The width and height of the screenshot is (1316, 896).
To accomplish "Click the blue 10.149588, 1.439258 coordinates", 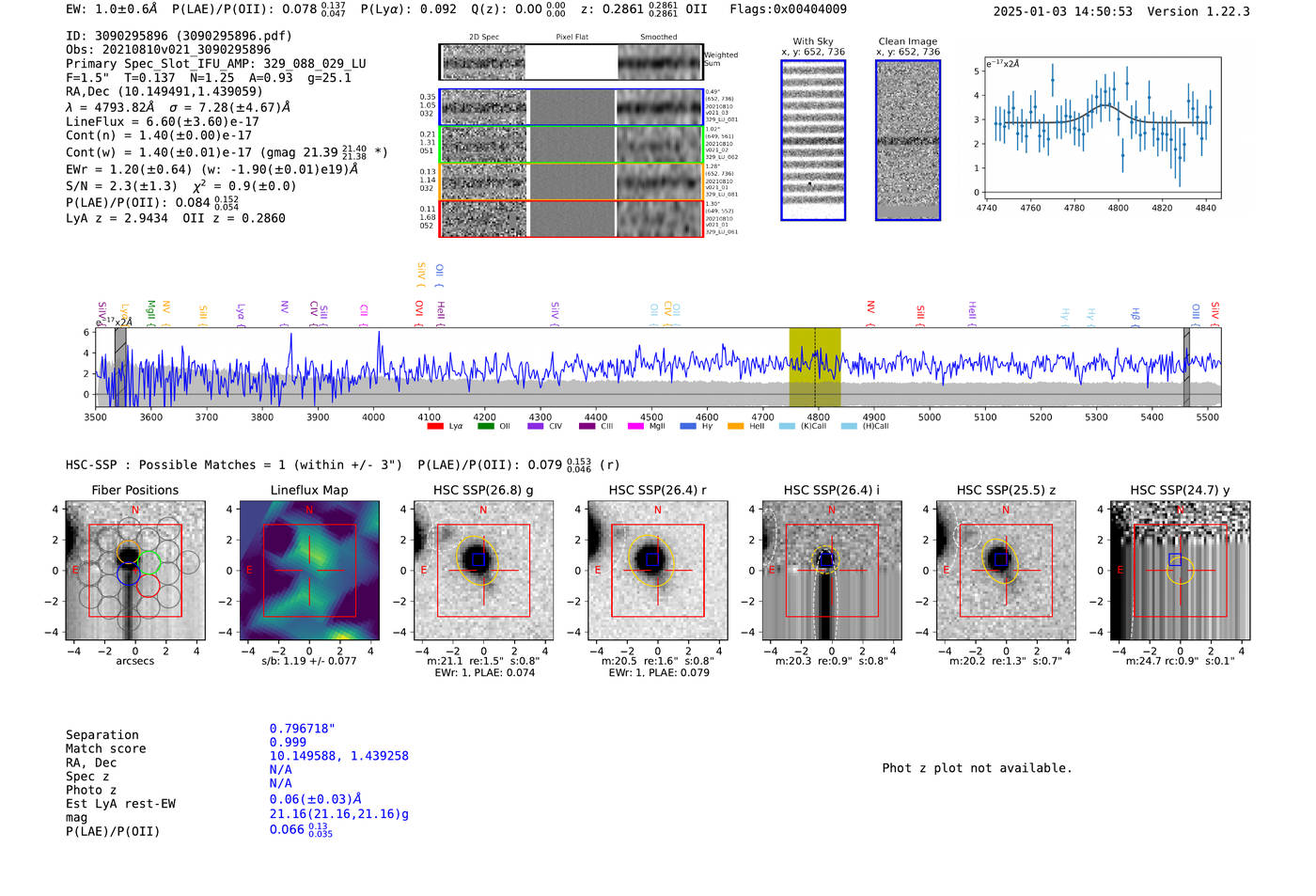I will [339, 756].
